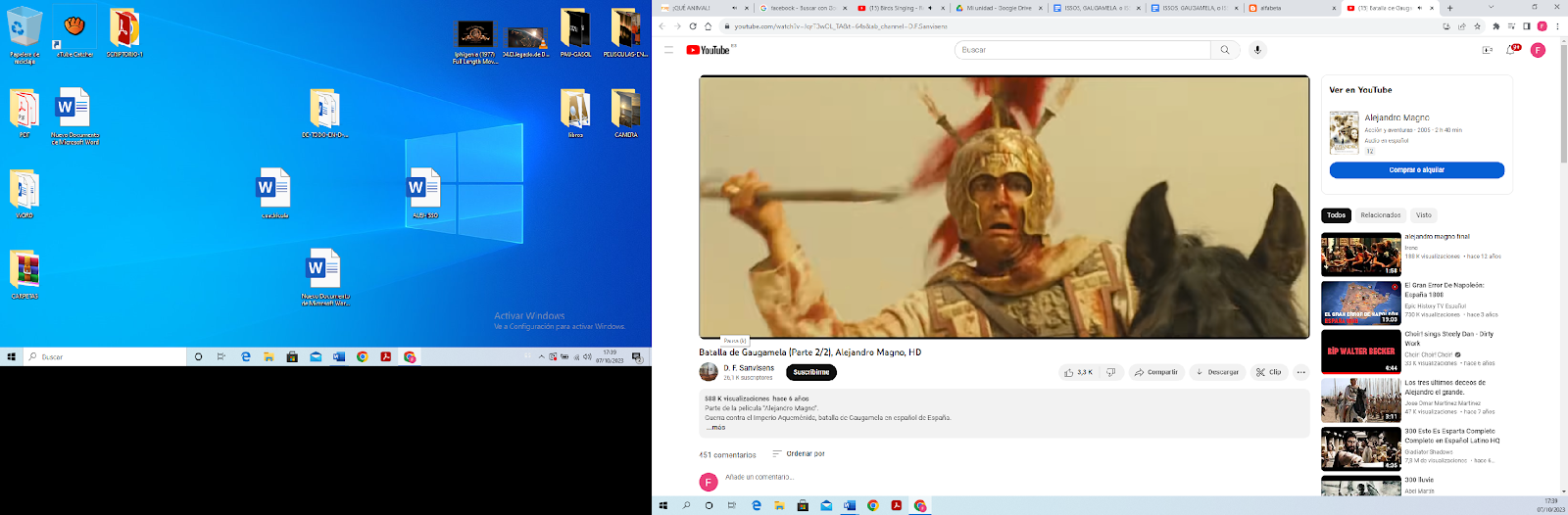
Task: Click the YouTube search magnifier button
Action: click(1225, 50)
